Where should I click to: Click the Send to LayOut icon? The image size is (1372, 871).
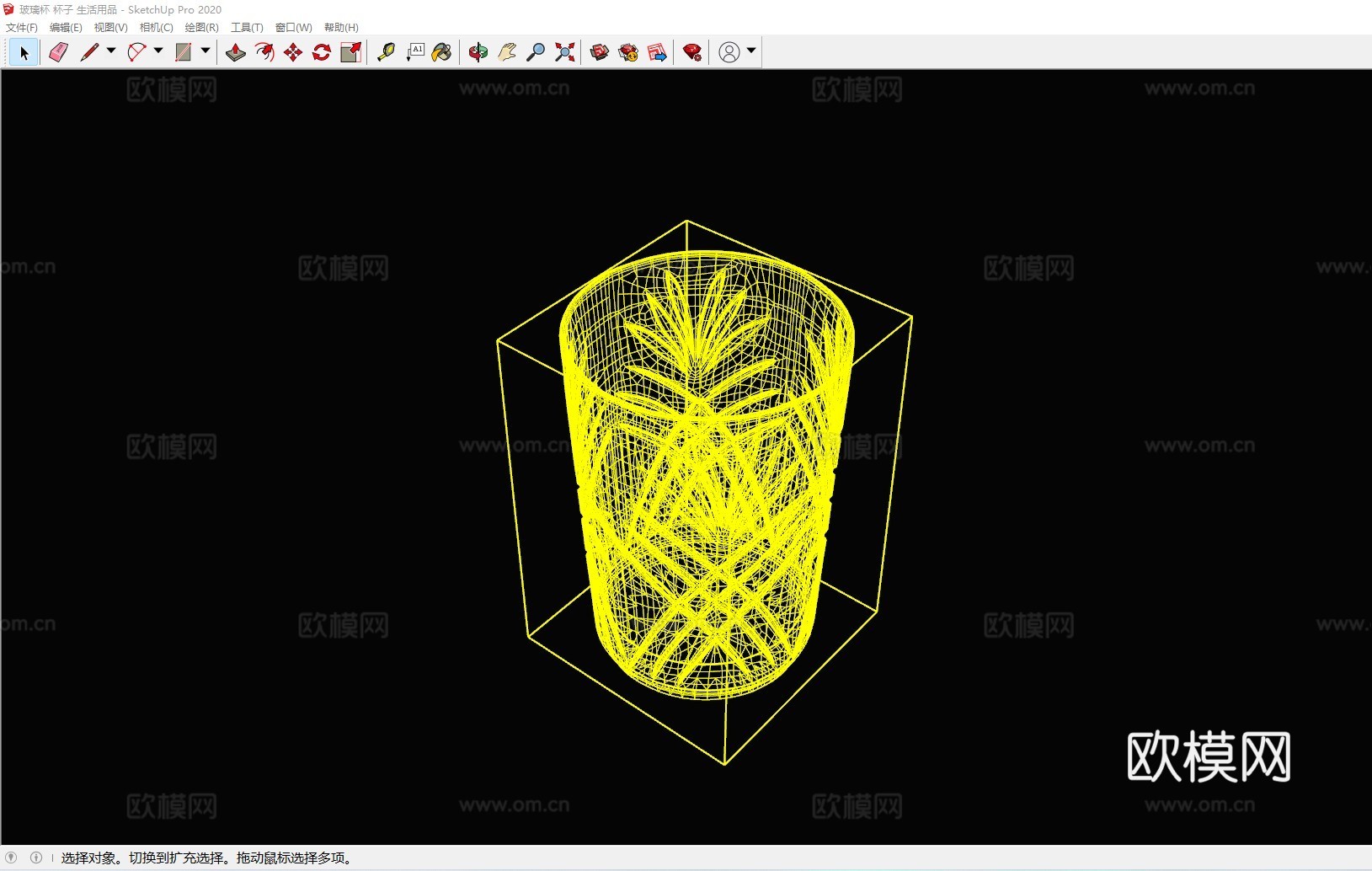[x=658, y=52]
